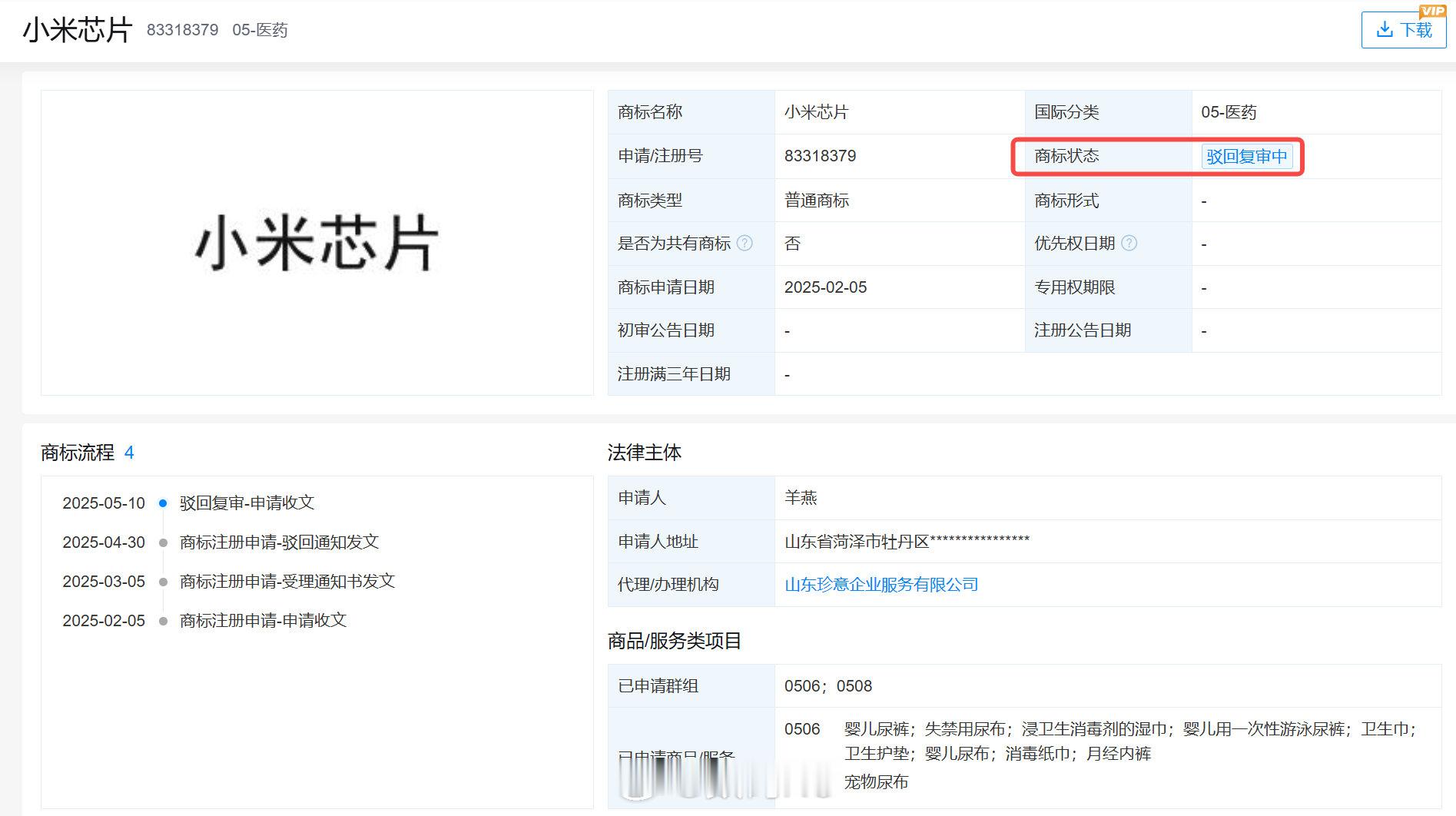The height and width of the screenshot is (816, 1456).
Task: Click the 商标申请日期 label cell
Action: [692, 287]
